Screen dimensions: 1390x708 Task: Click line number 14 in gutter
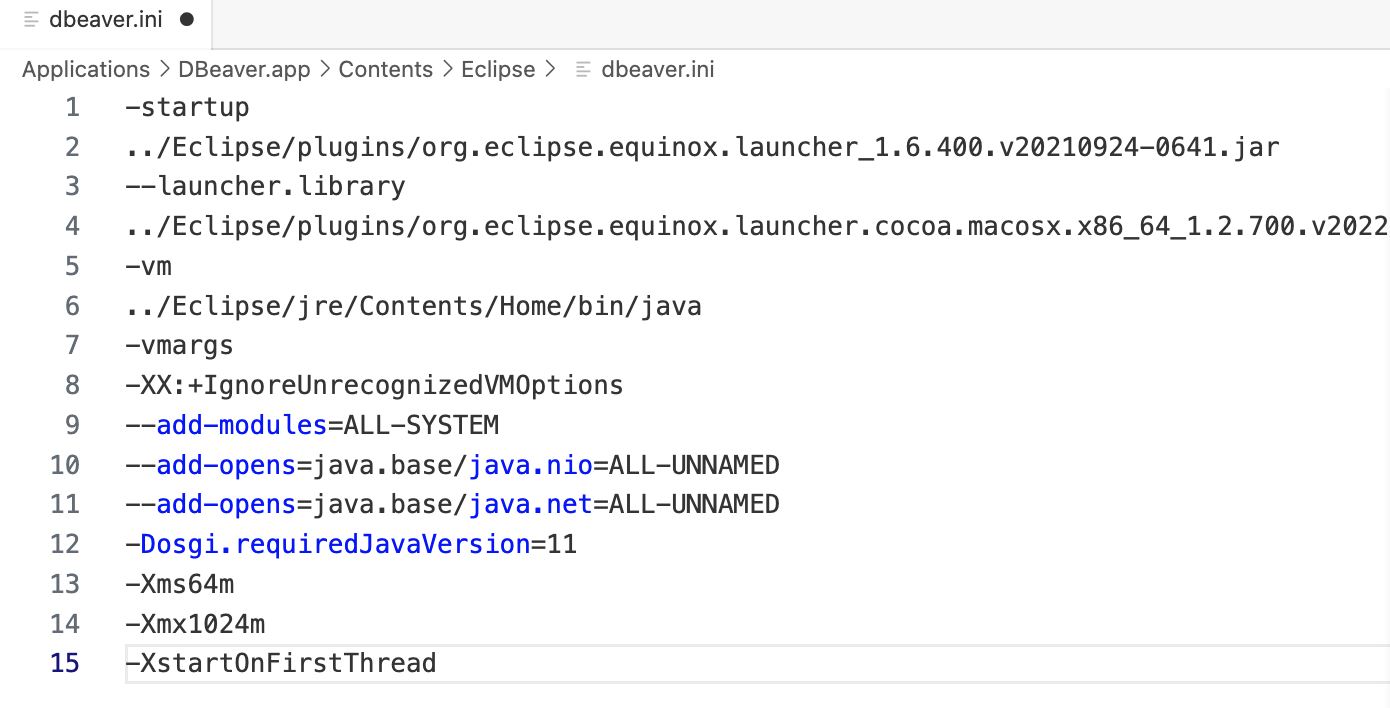65,623
